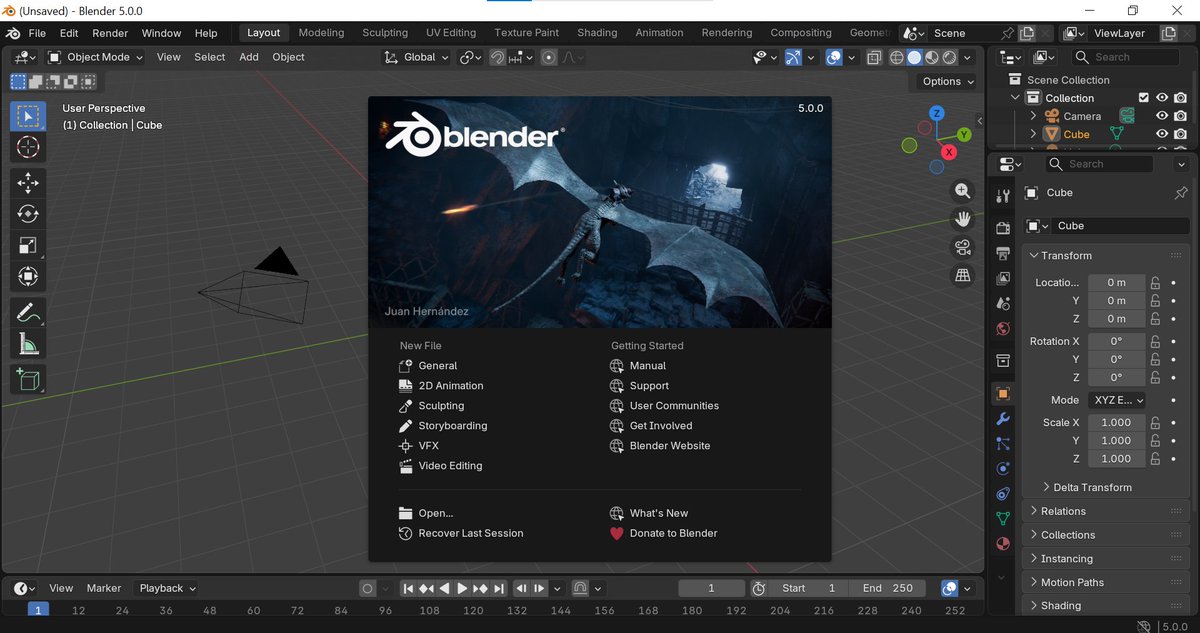The image size is (1200, 633).
Task: Toggle the camera view icon in viewport
Action: point(963,247)
